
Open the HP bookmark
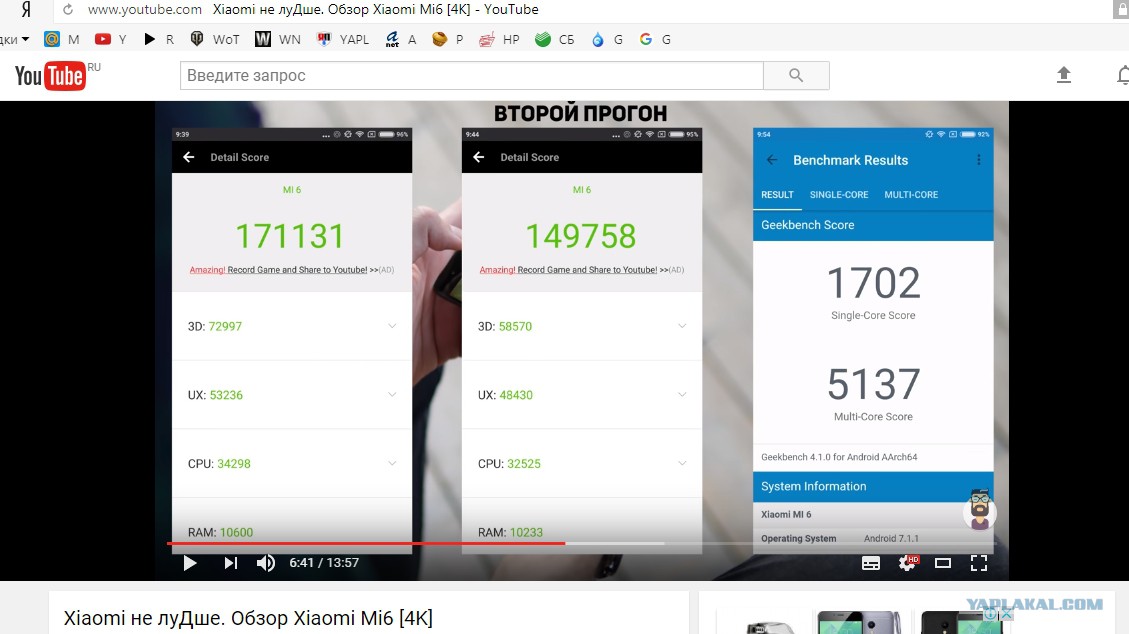499,40
